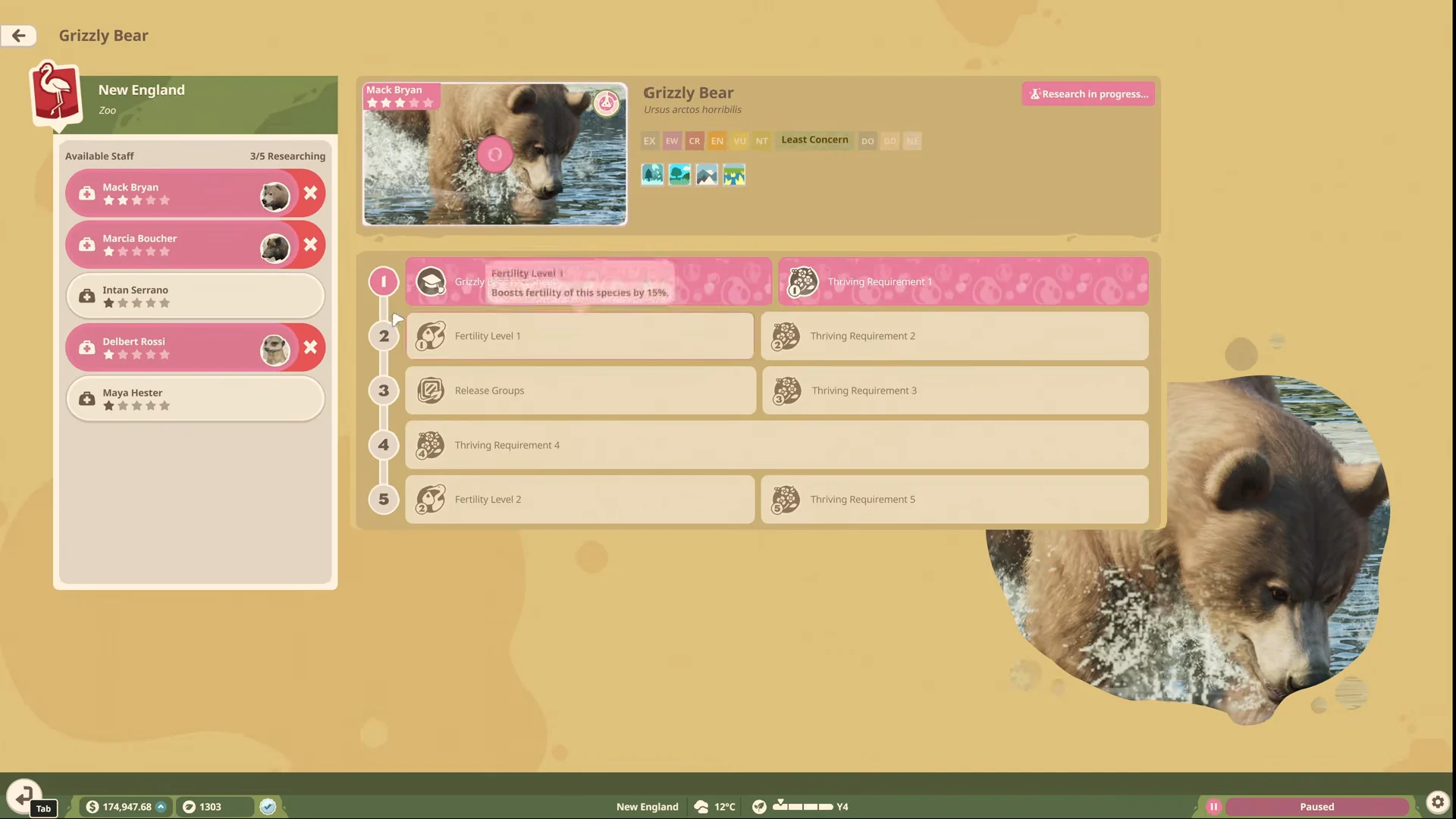Click Research in progress button

click(x=1088, y=94)
